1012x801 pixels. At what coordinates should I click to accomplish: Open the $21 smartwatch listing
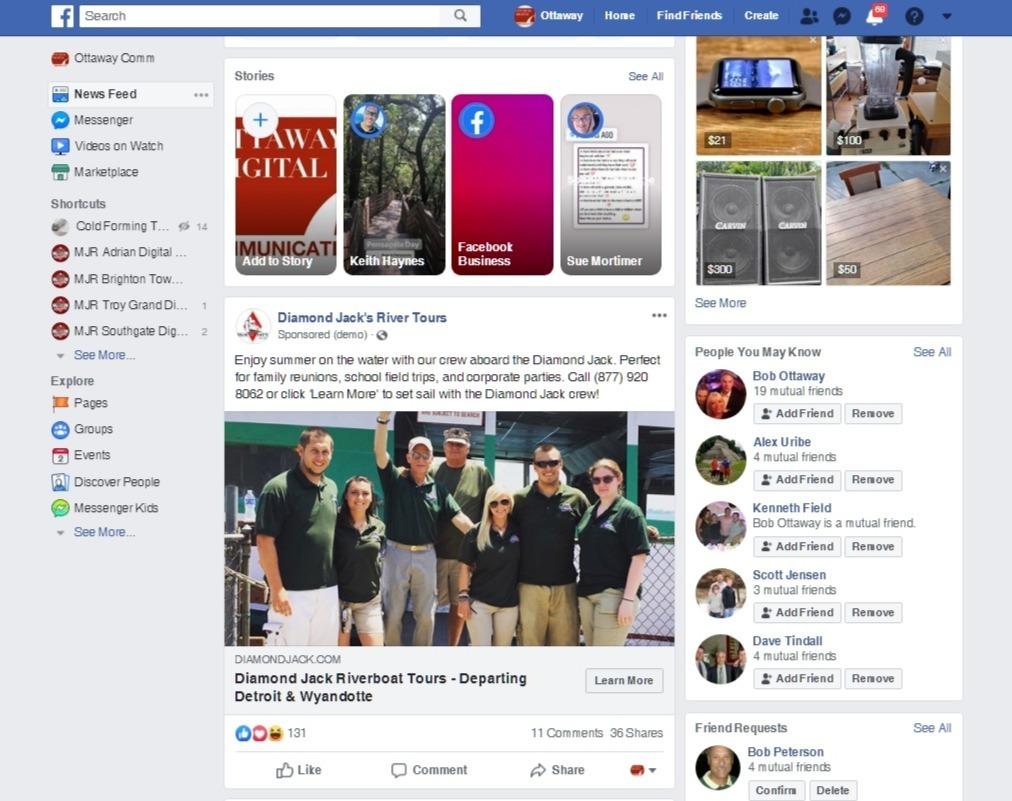[759, 96]
